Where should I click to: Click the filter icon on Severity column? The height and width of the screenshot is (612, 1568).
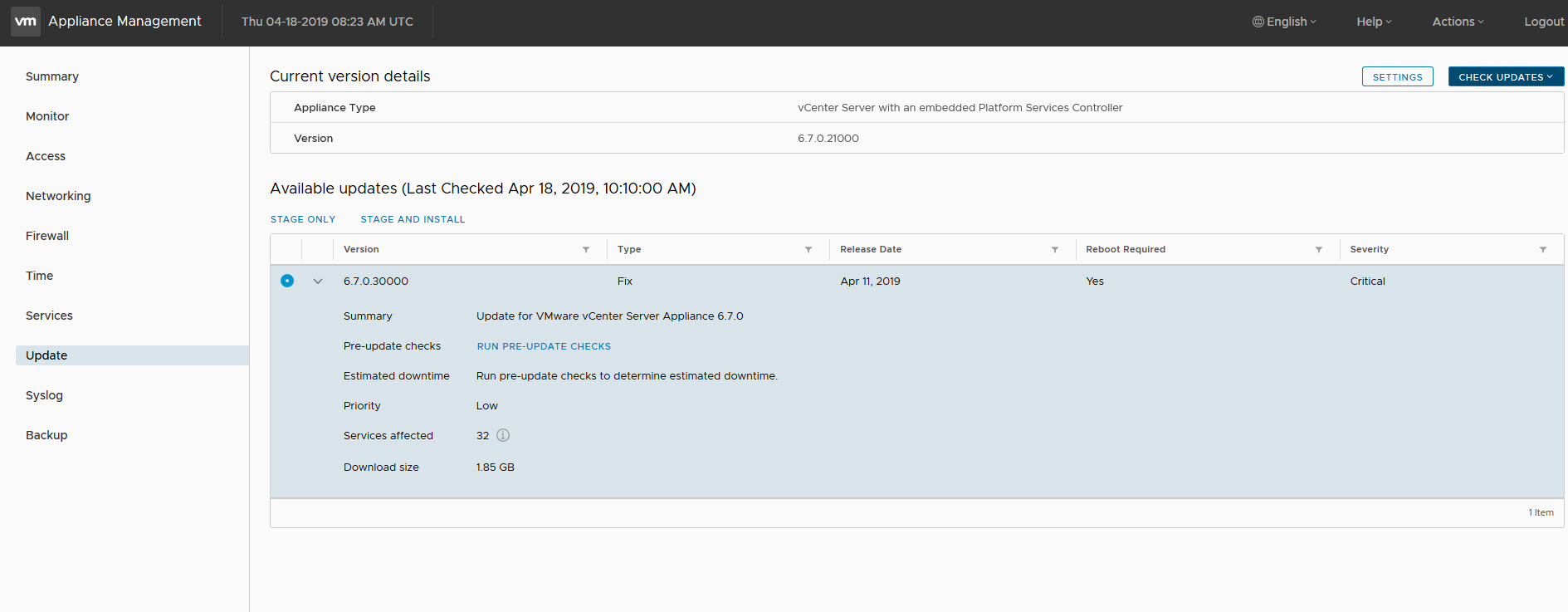pos(1543,250)
